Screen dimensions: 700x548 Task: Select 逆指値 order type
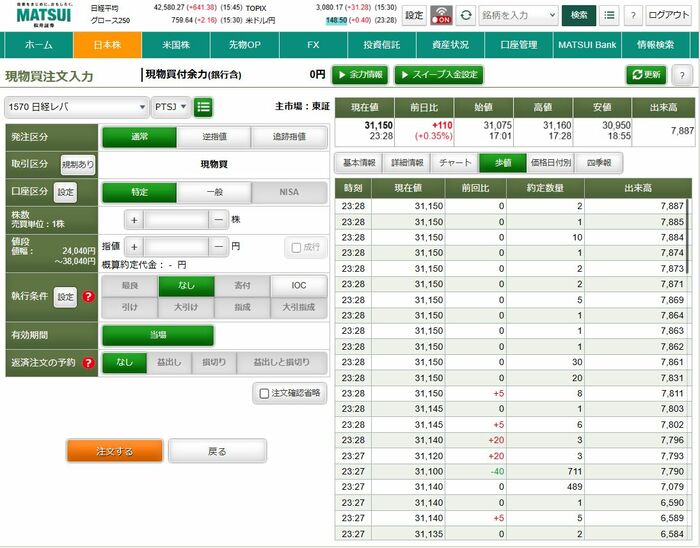click(214, 137)
